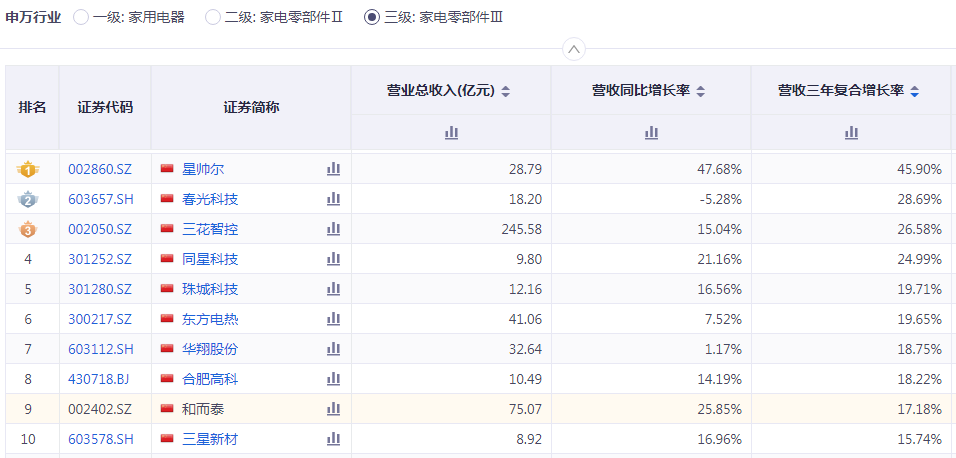
Task: Open bar chart icon for 东方电热 row
Action: click(x=333, y=319)
